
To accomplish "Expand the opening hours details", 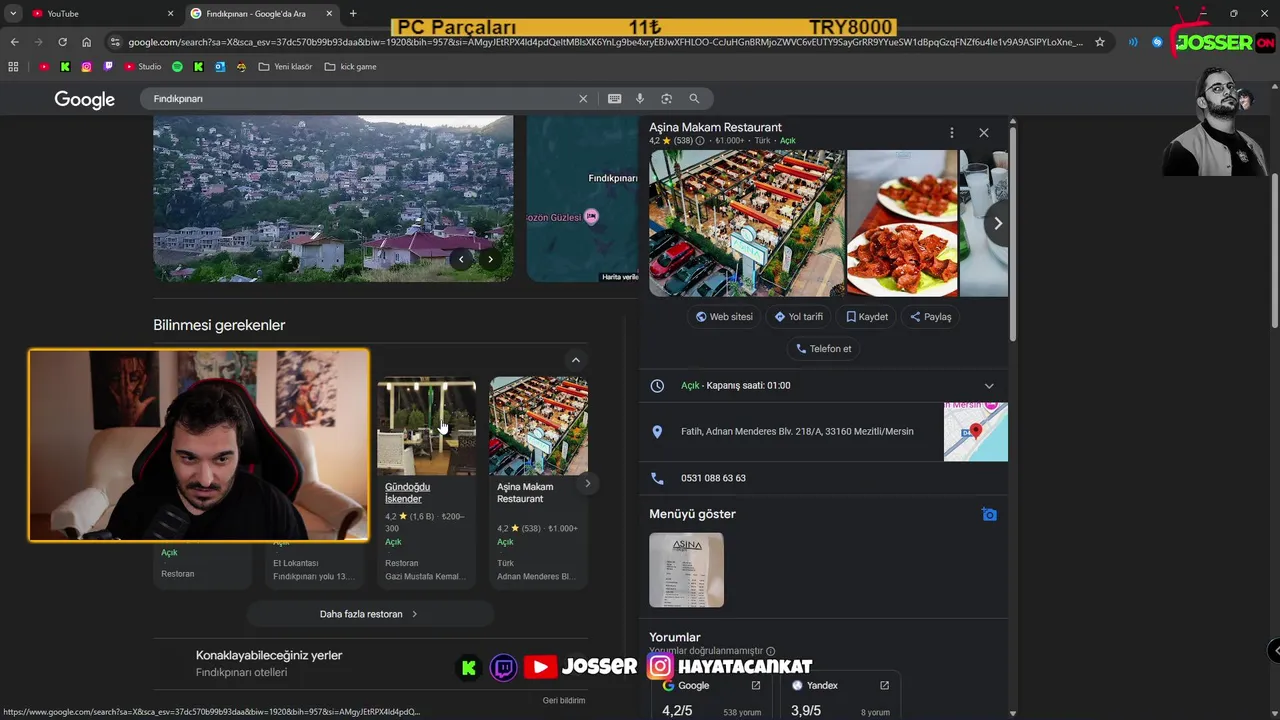I will point(989,386).
